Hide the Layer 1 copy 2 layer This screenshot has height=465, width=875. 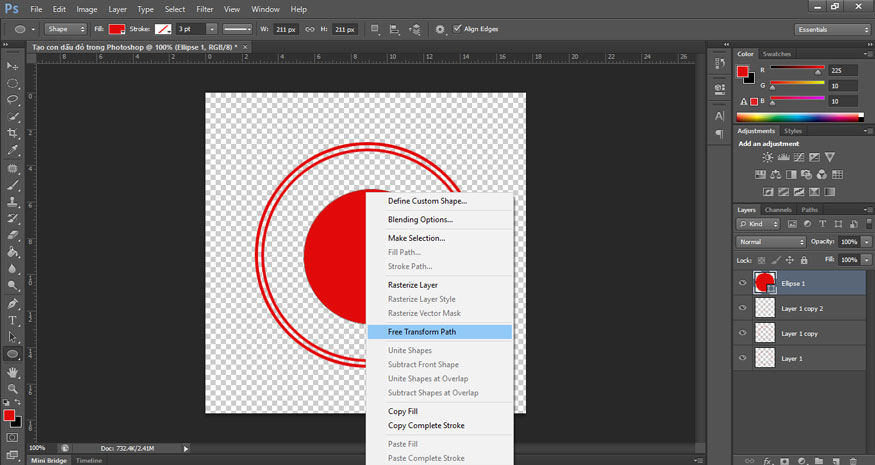[742, 308]
